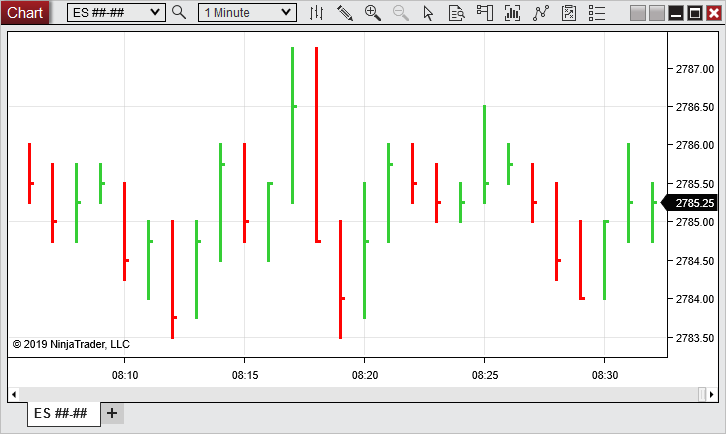
Task: Click the 2785.25 current price marker
Action: 693,203
